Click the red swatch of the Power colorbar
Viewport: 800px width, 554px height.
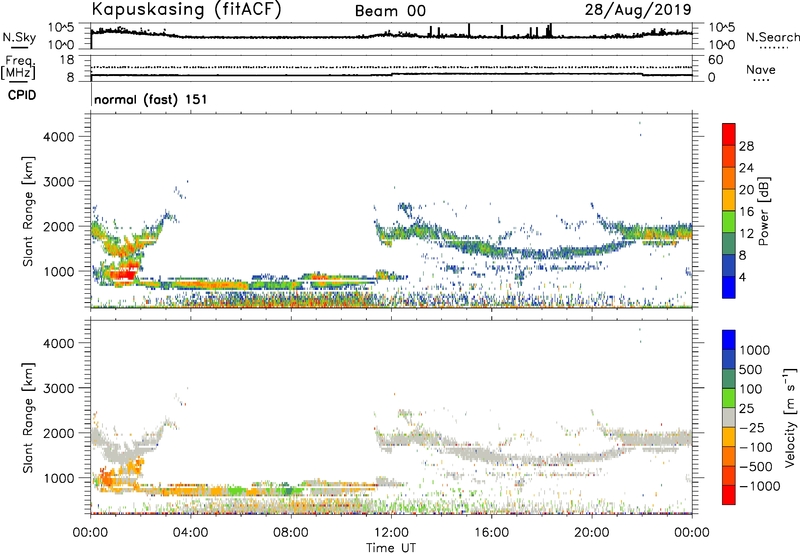(x=729, y=134)
